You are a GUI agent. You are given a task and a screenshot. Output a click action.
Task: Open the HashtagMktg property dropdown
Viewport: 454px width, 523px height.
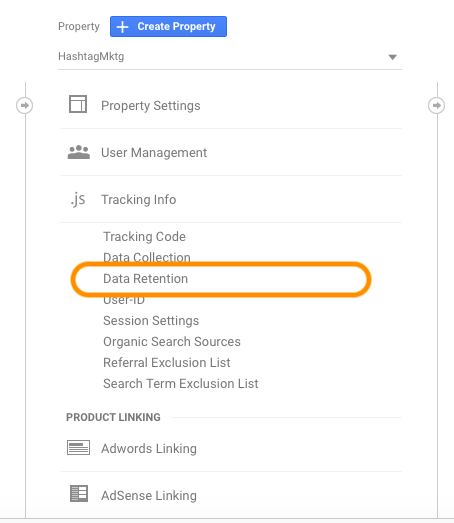pyautogui.click(x=230, y=57)
